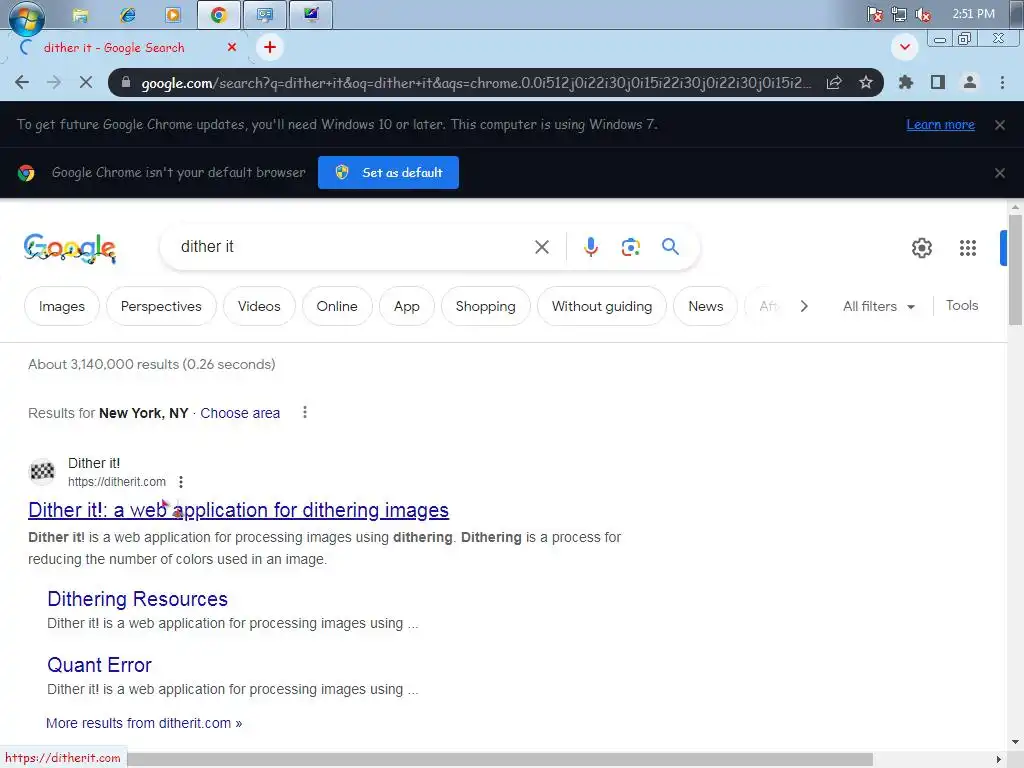This screenshot has width=1024, height=768.
Task: Click the https://ditherit.com result URL
Action: coord(117,482)
